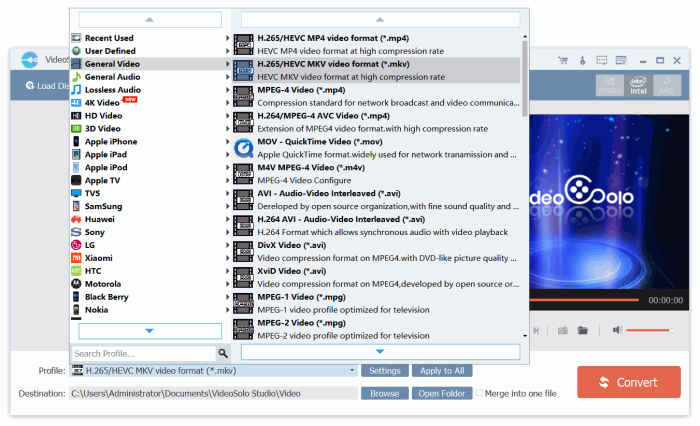Click the HTC logo icon
Screen dimensions: 700x426
(76, 271)
